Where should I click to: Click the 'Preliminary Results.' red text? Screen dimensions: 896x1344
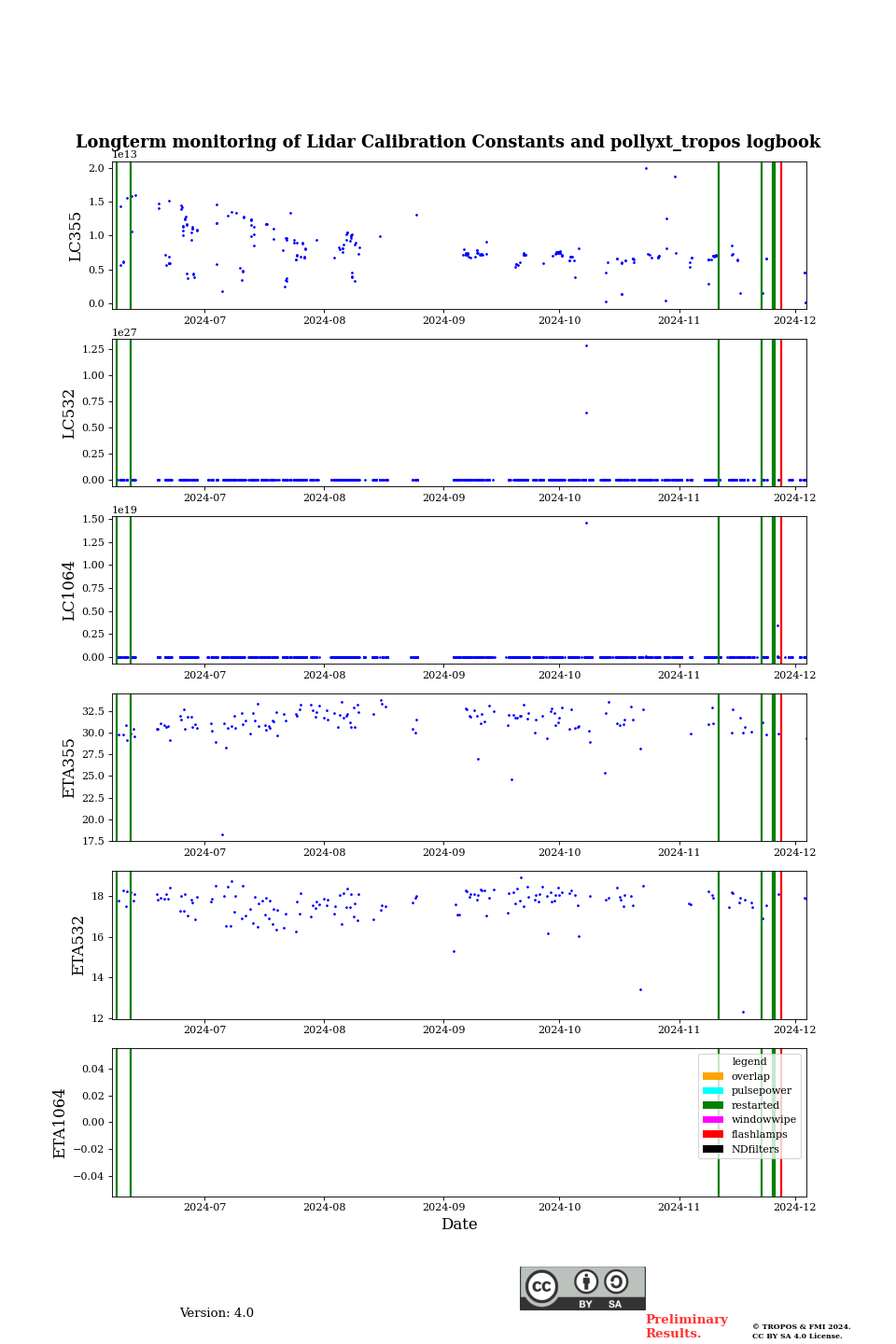[x=686, y=1326]
